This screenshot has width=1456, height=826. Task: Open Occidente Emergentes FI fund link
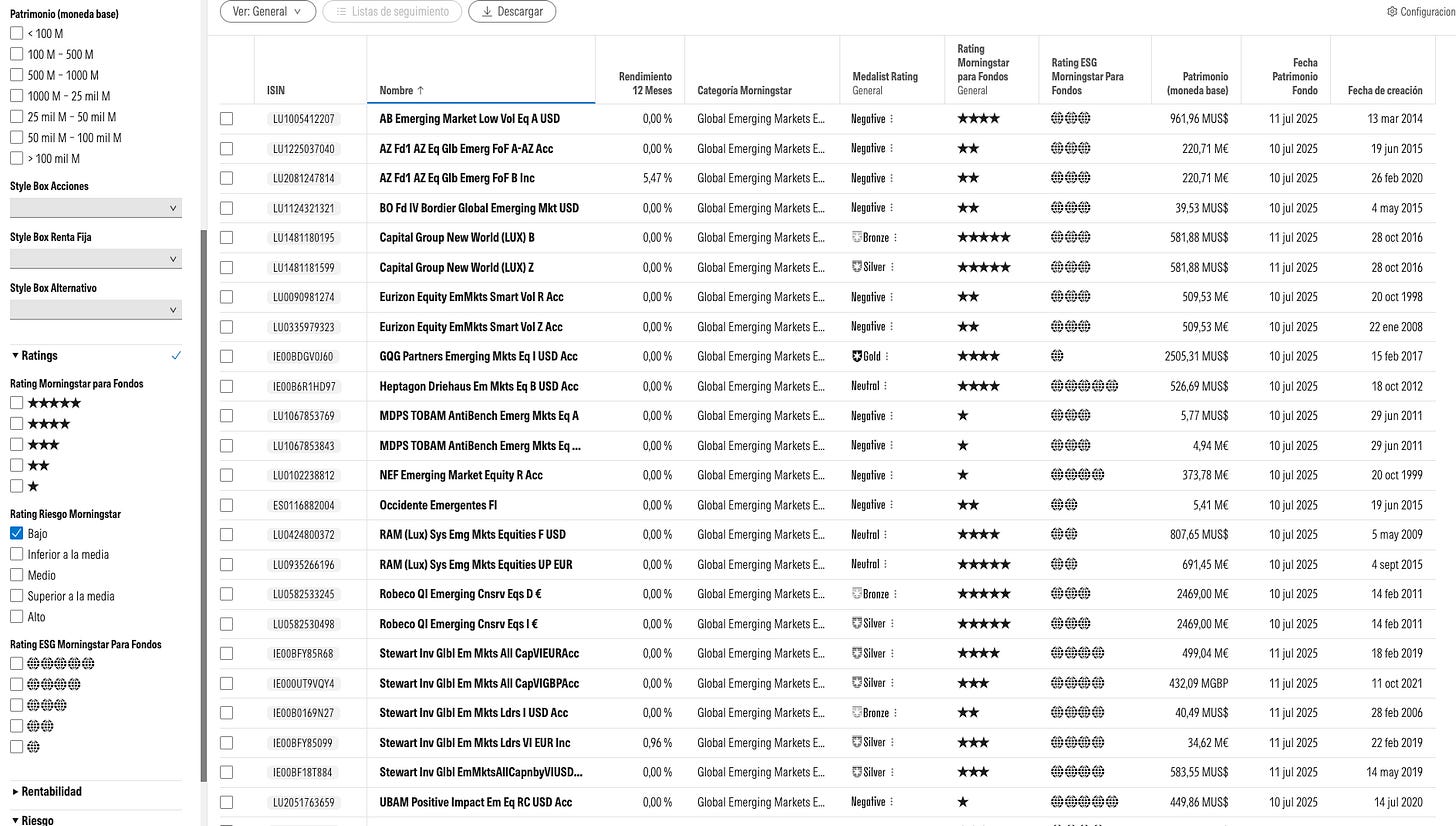(438, 505)
